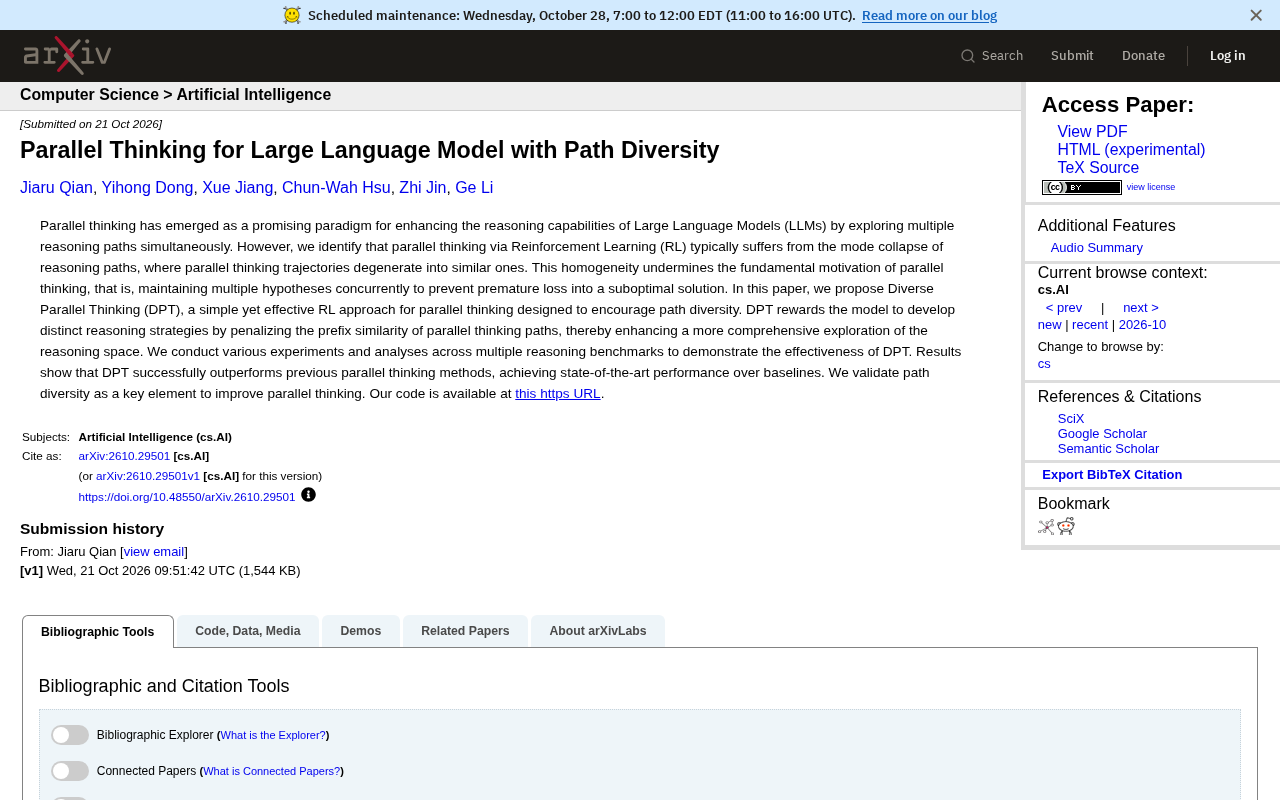Open SciX references link

(x=1071, y=419)
